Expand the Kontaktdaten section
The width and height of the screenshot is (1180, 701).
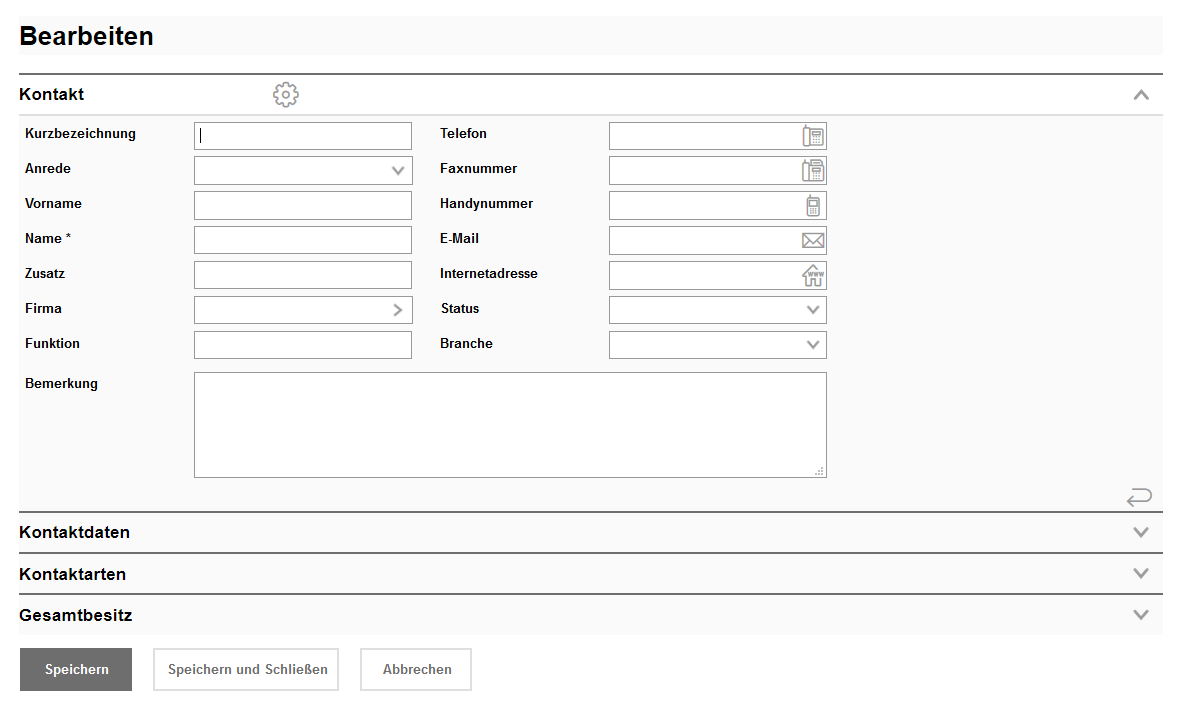(1141, 532)
